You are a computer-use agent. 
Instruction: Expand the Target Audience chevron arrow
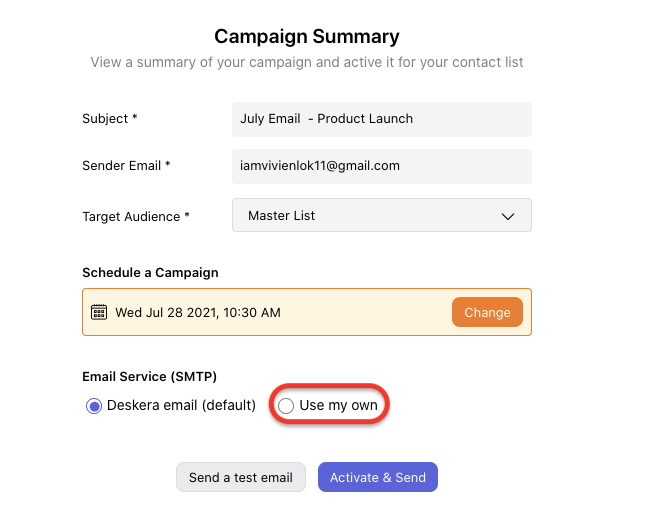coord(508,216)
